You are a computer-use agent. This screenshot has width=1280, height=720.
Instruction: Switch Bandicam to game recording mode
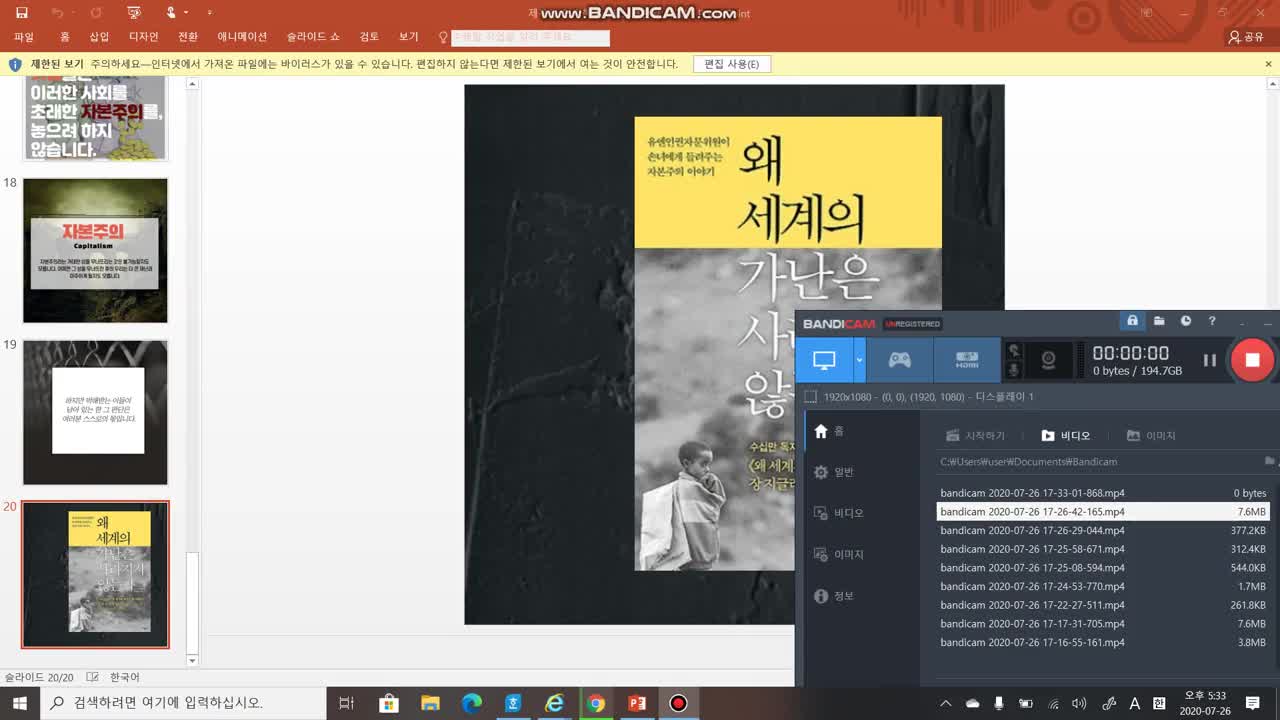[x=900, y=360]
